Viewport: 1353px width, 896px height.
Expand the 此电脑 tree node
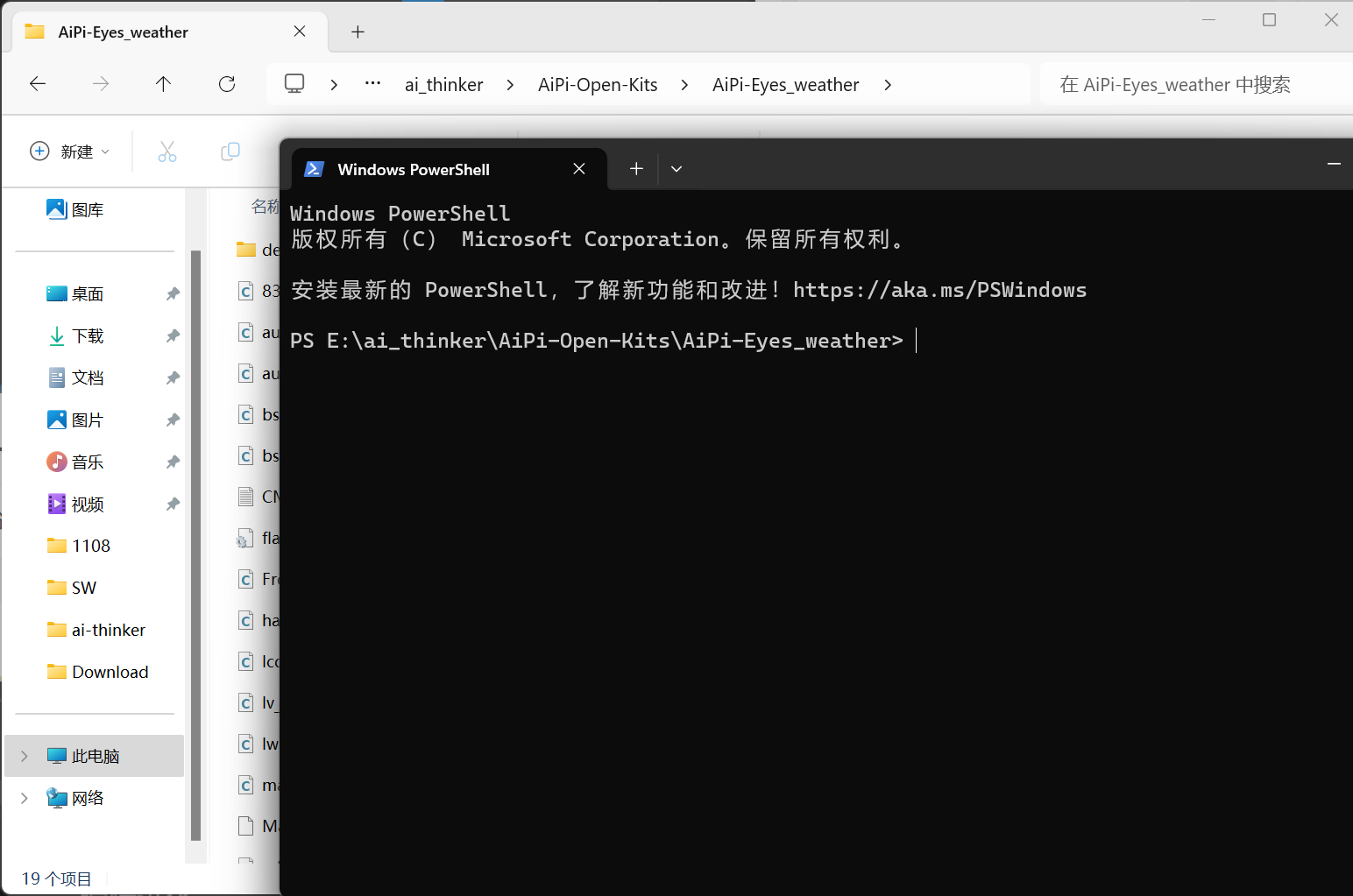(25, 756)
